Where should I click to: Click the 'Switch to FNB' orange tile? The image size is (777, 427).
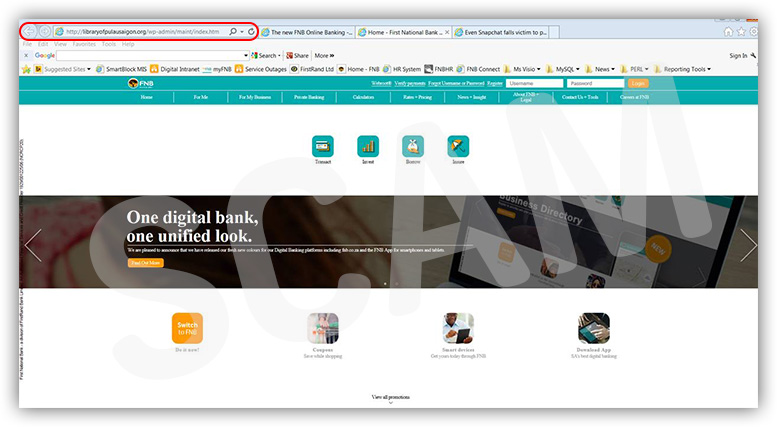tap(187, 328)
